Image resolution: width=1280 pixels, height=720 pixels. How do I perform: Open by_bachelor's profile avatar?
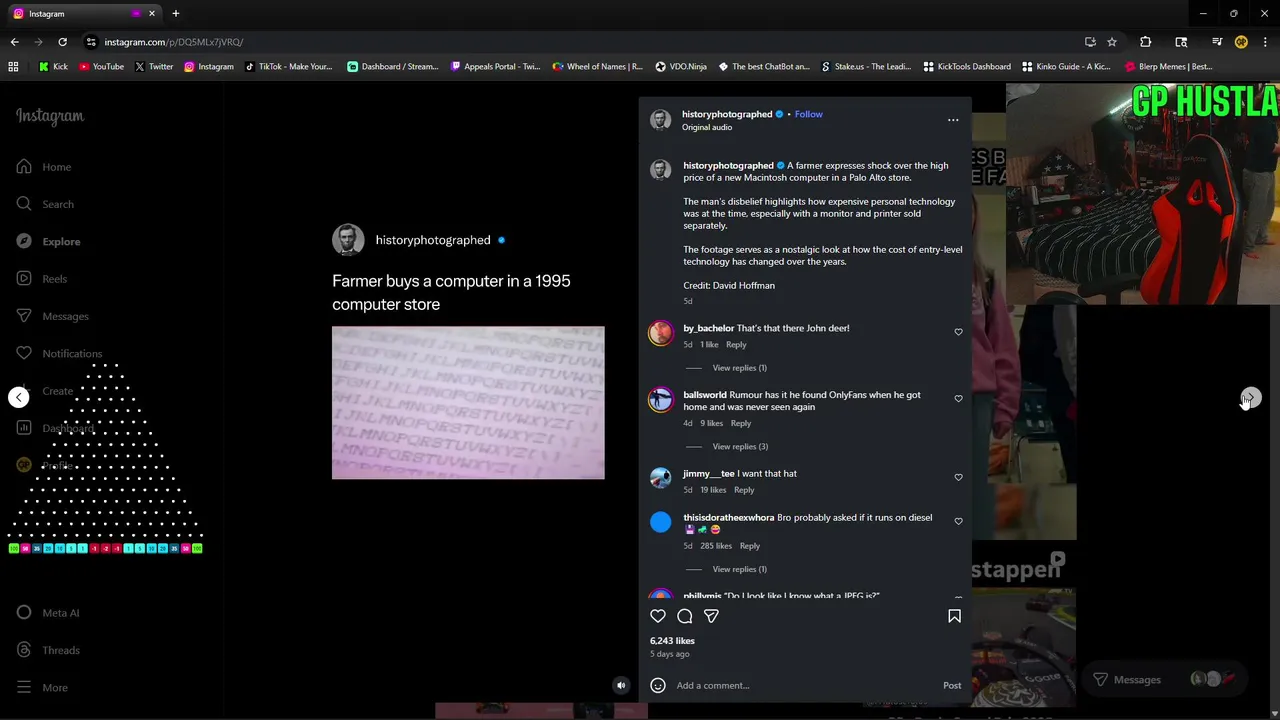(661, 333)
